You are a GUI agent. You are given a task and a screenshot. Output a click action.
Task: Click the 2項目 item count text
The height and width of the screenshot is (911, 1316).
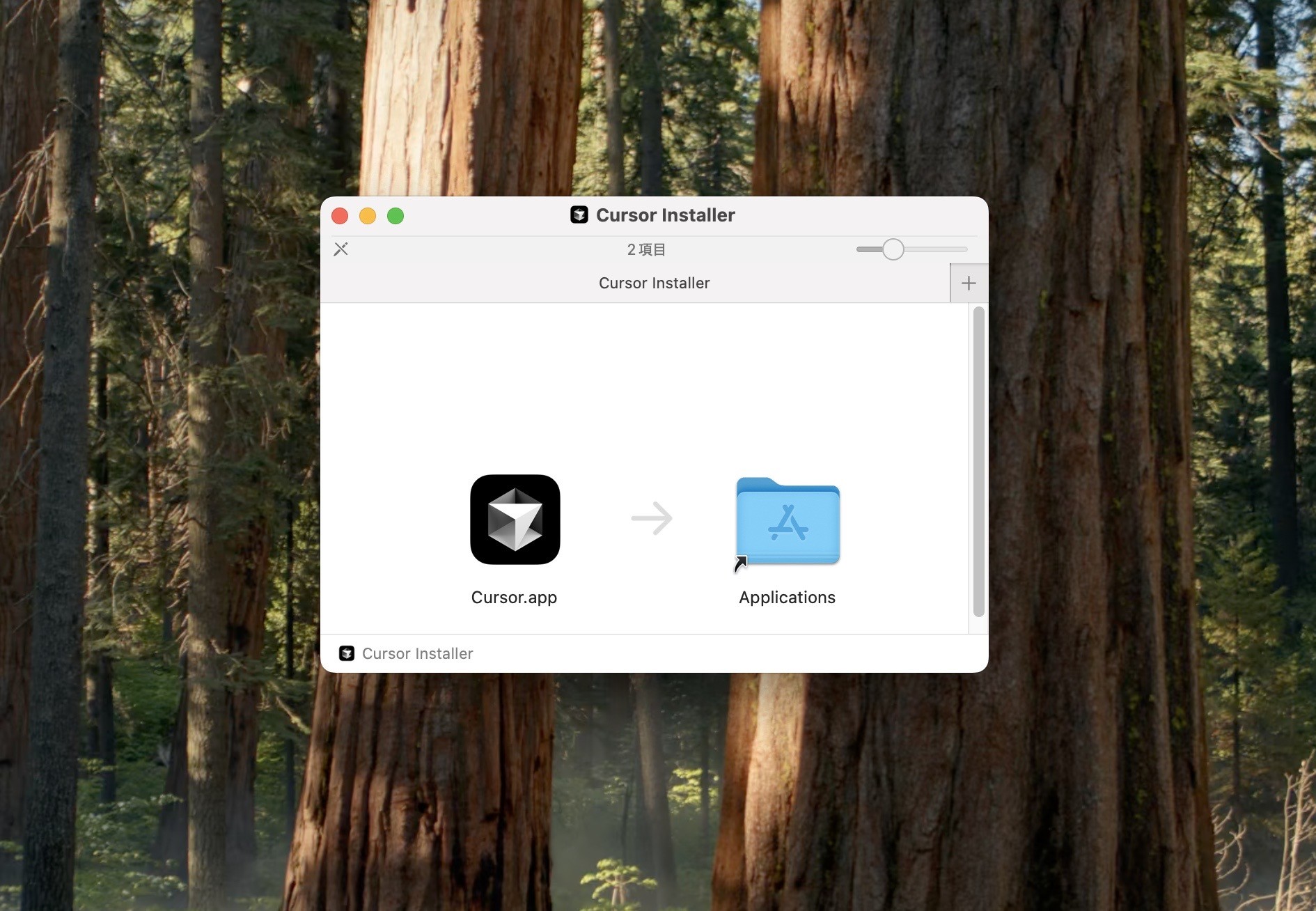pos(646,249)
